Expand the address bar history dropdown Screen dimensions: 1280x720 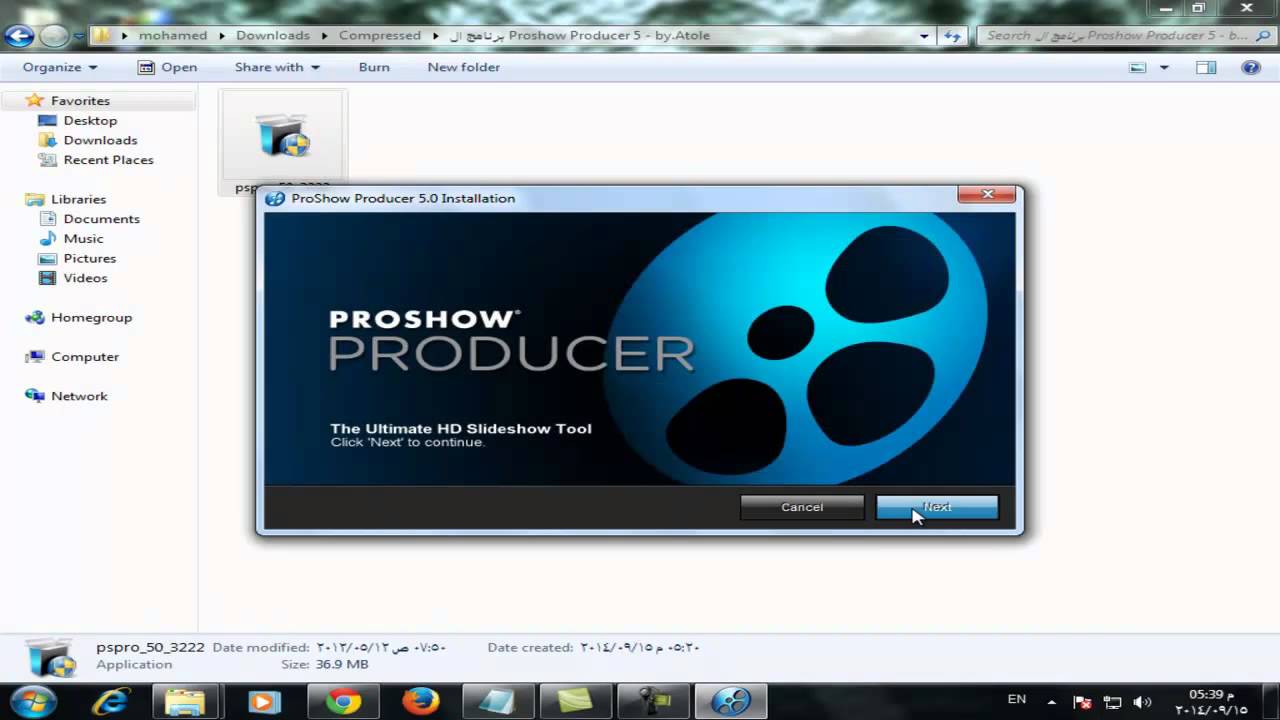[925, 36]
